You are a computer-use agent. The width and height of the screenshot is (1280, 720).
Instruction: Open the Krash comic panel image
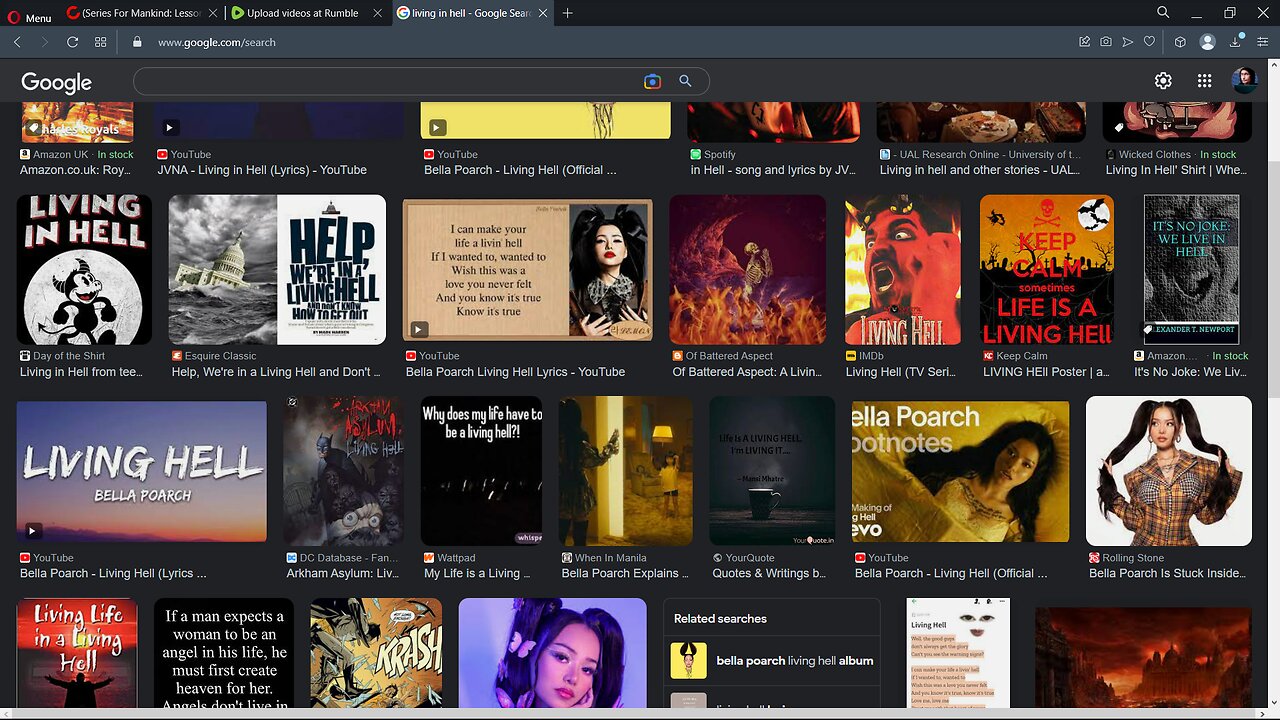coord(376,654)
